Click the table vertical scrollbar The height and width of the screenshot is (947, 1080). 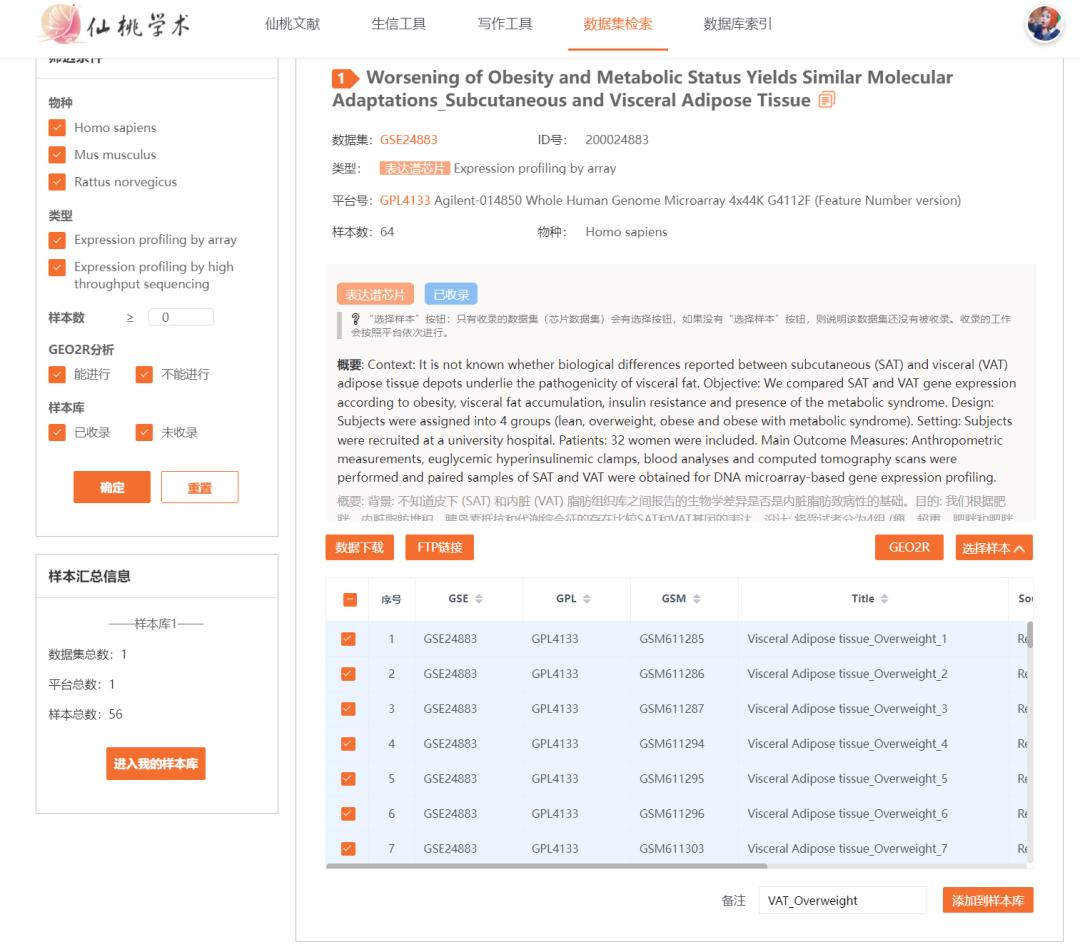point(1030,635)
